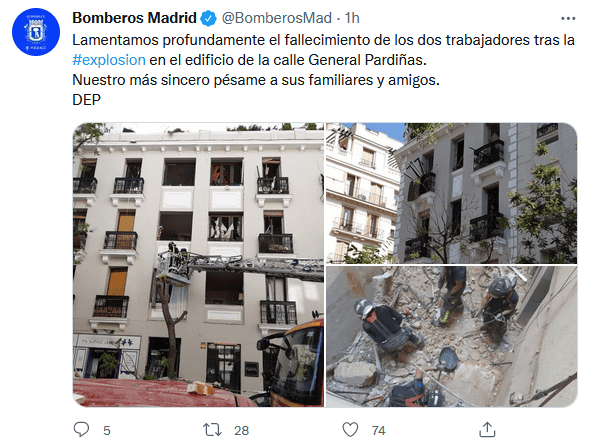Click the retweet arrows icon
The height and width of the screenshot is (448, 594).
click(x=212, y=430)
